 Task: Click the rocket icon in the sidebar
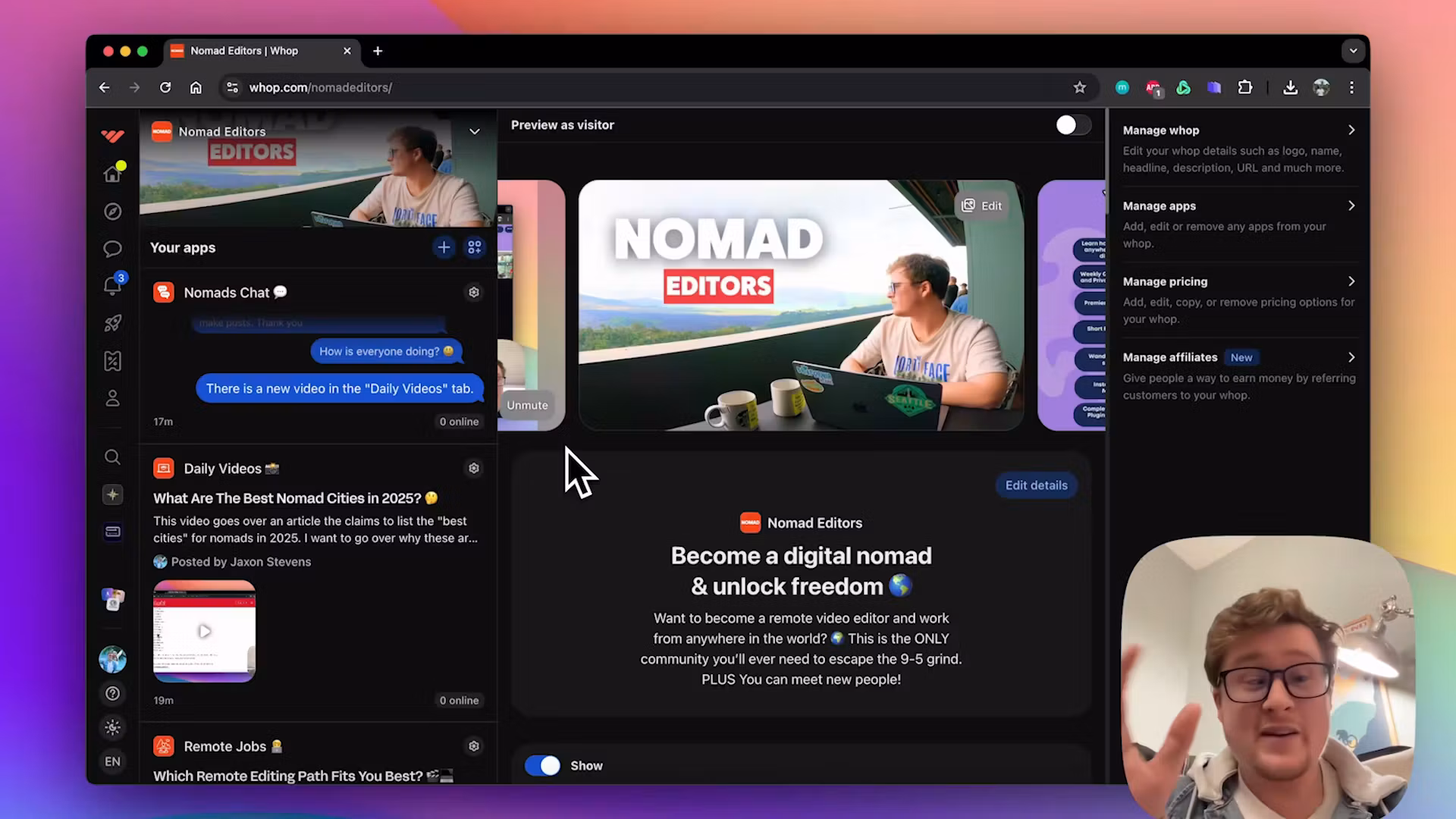[112, 323]
